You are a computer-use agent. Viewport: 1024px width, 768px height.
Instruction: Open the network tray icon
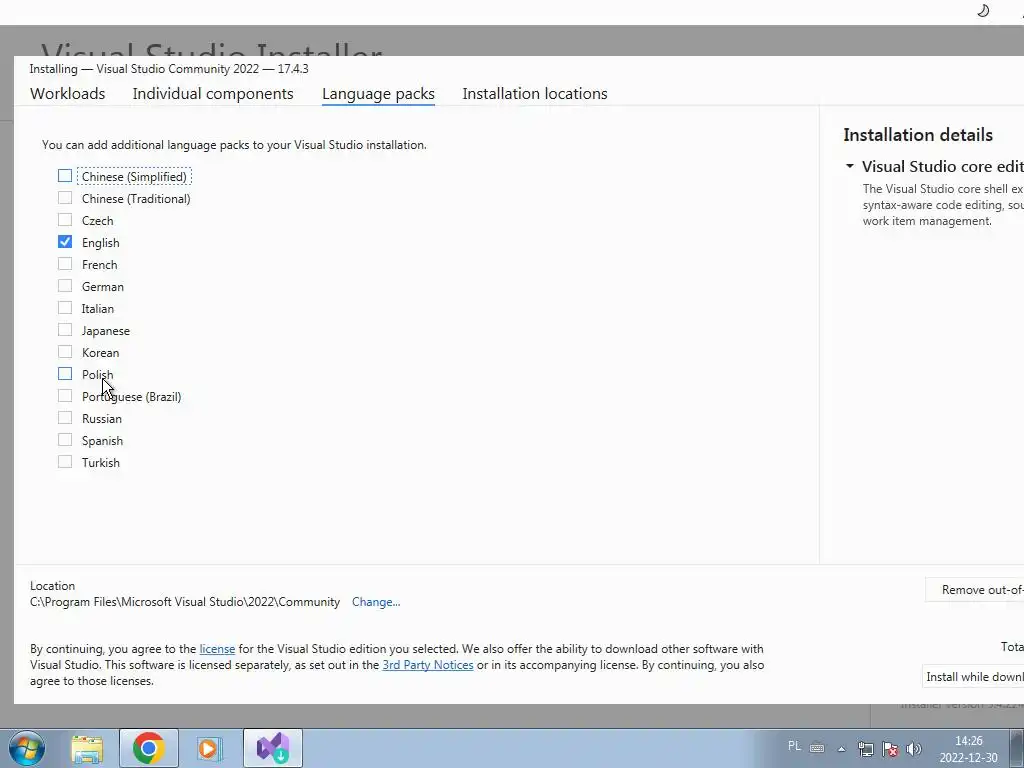point(866,749)
